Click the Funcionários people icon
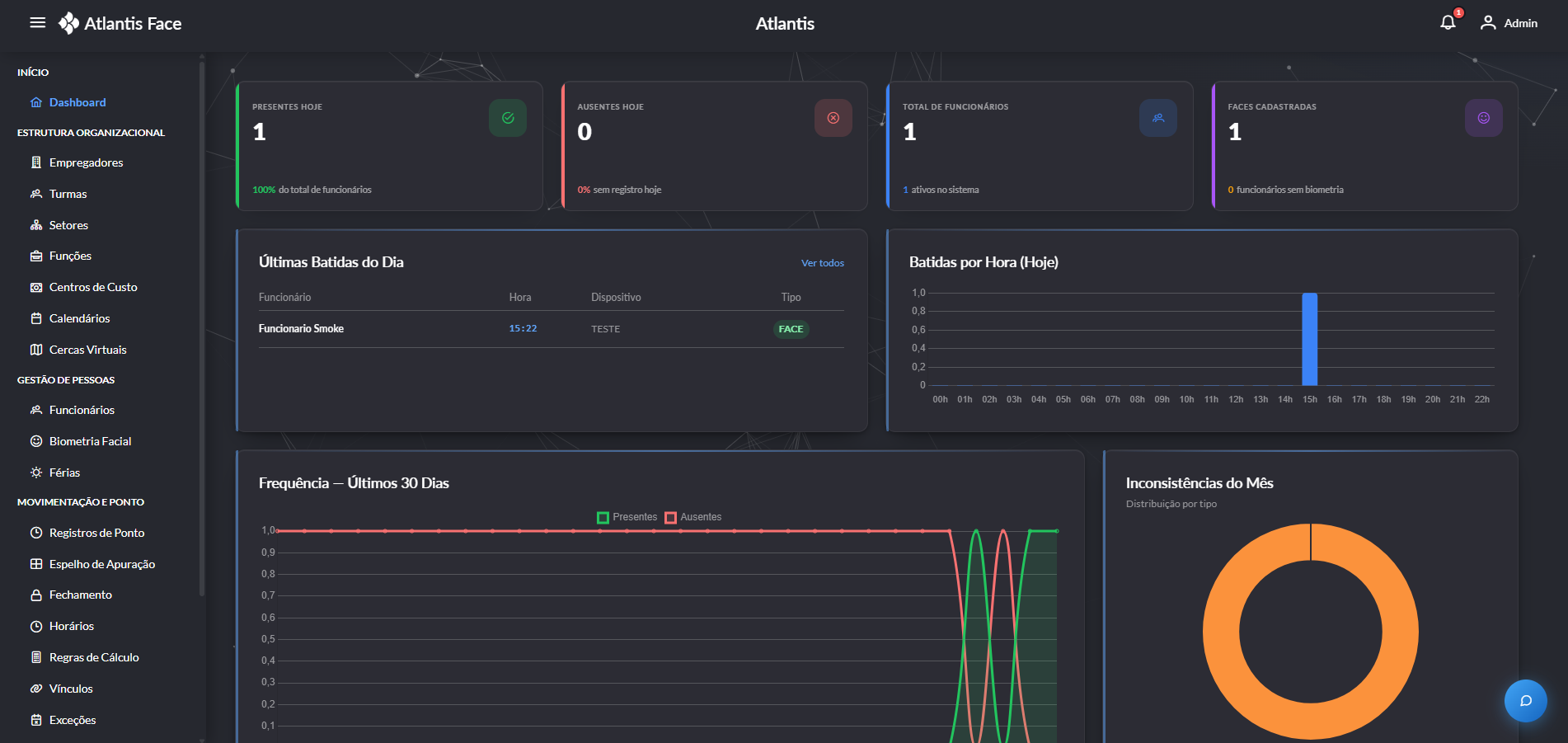 point(36,410)
